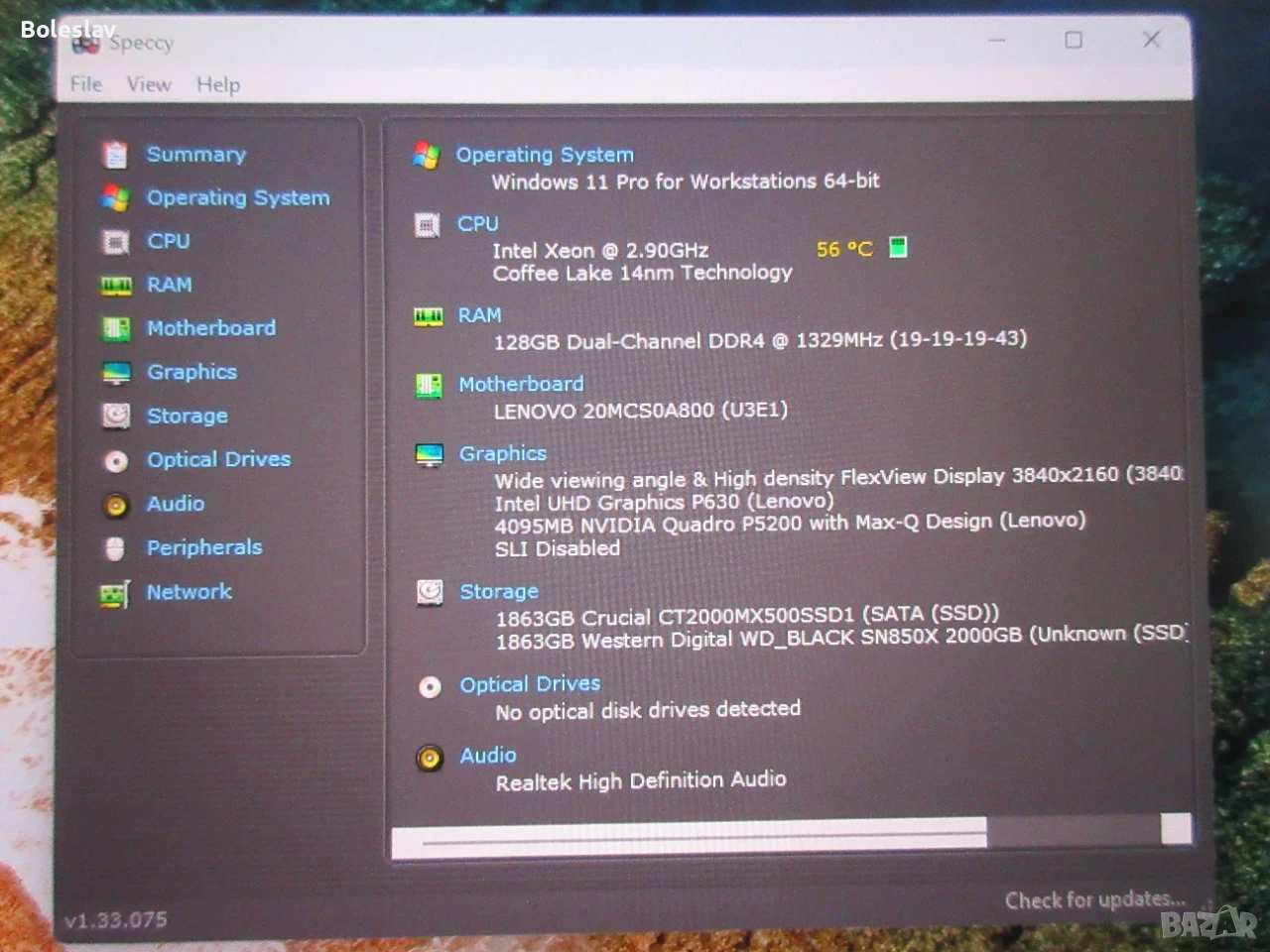This screenshot has width=1270, height=952.
Task: Go to the Operating System section in sidebar
Action: (x=238, y=197)
